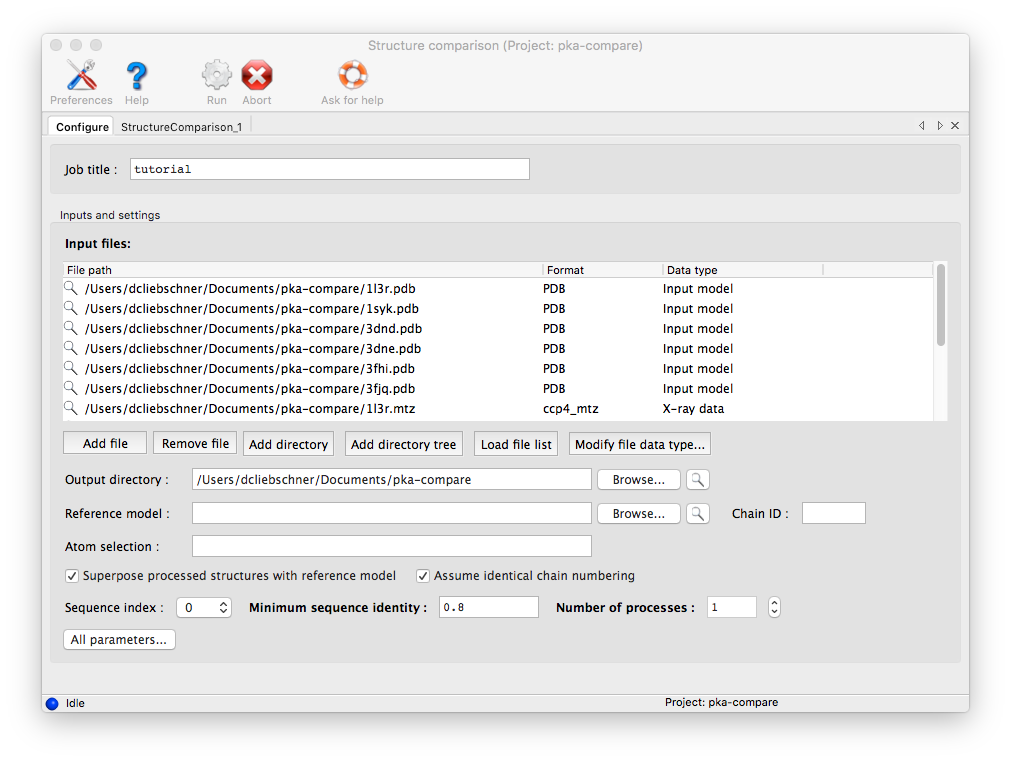Click magnifier icon next to 3fhi.pdb
This screenshot has width=1011, height=762.
coord(71,368)
